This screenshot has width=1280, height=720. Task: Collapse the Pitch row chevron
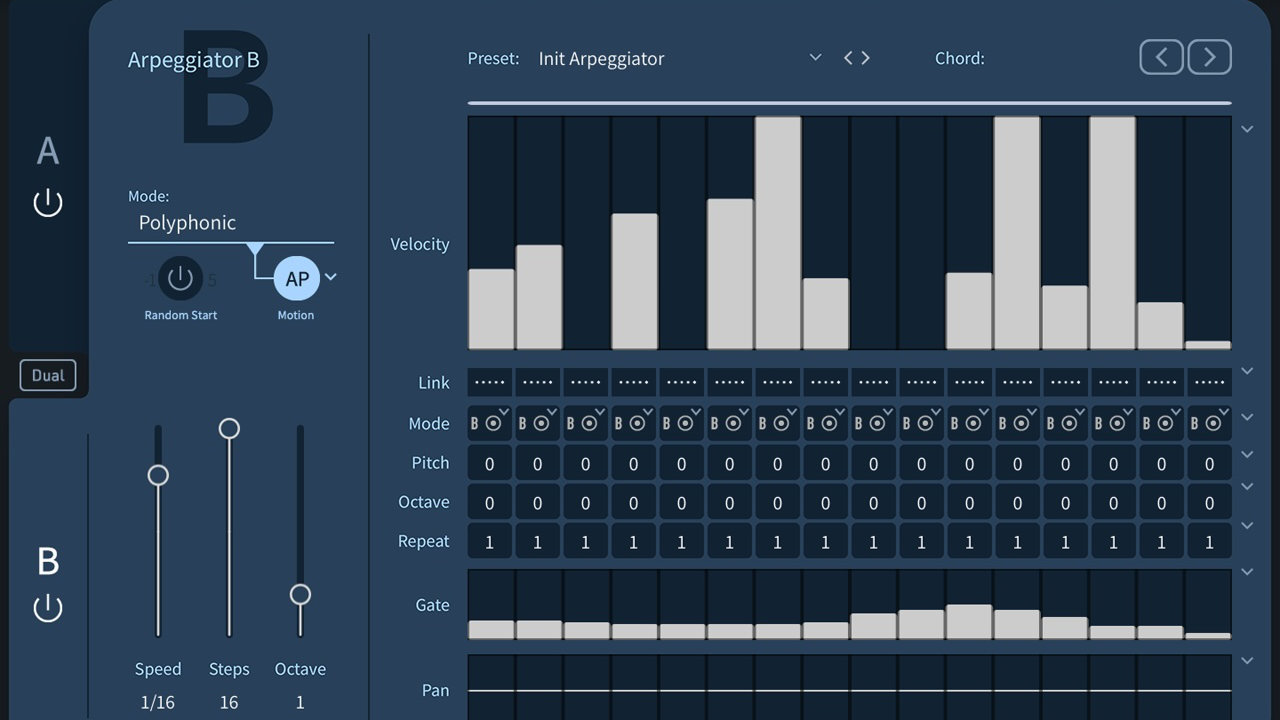(x=1247, y=454)
